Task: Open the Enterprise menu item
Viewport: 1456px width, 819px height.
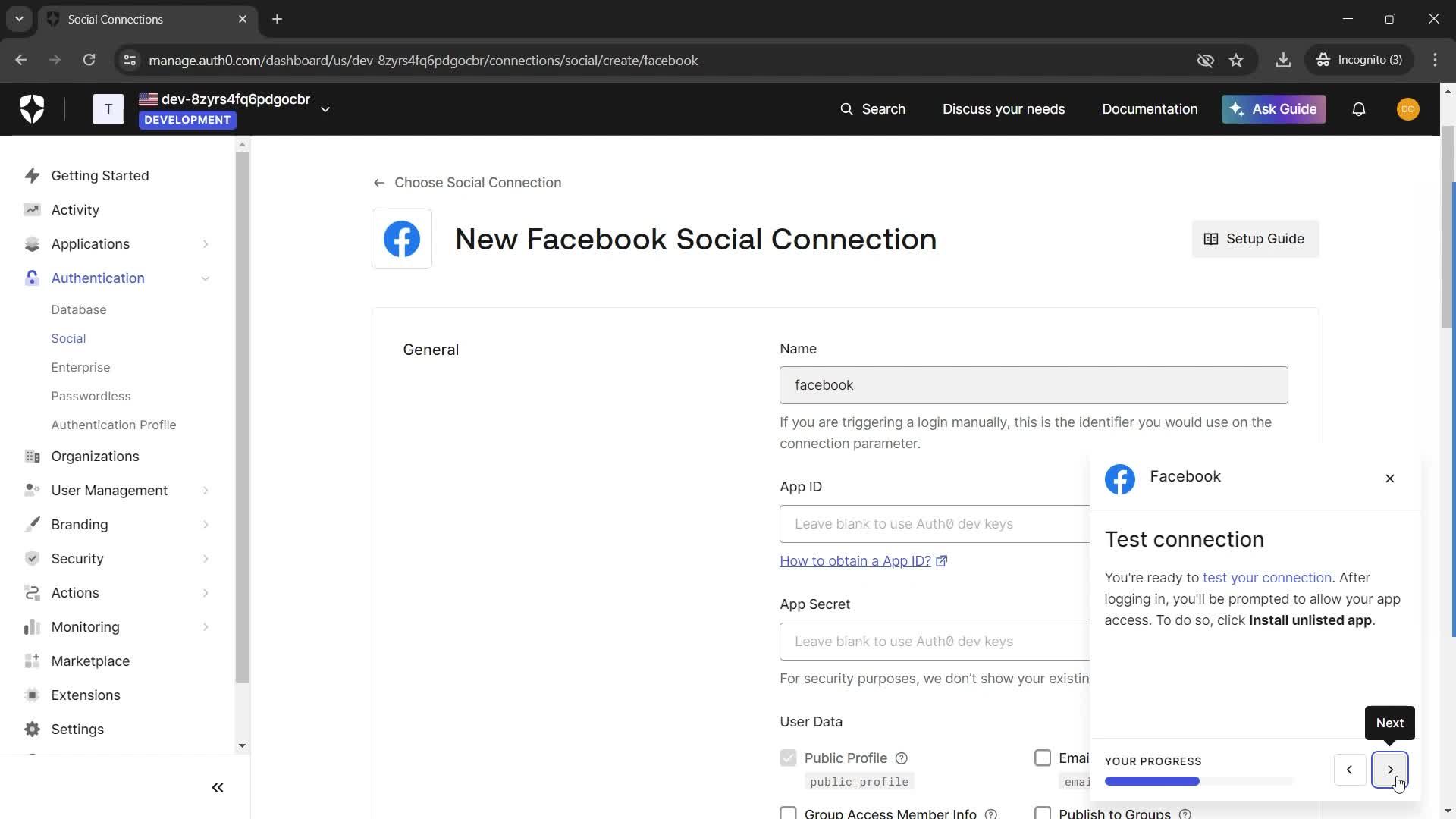Action: point(80,368)
